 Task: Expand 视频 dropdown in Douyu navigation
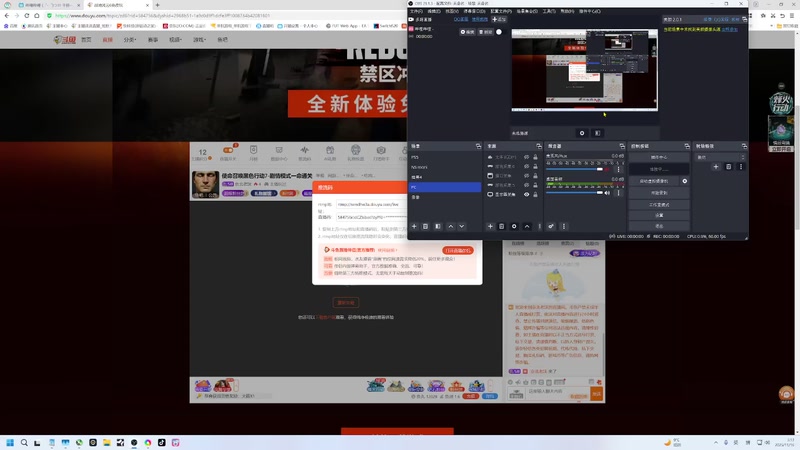point(175,39)
